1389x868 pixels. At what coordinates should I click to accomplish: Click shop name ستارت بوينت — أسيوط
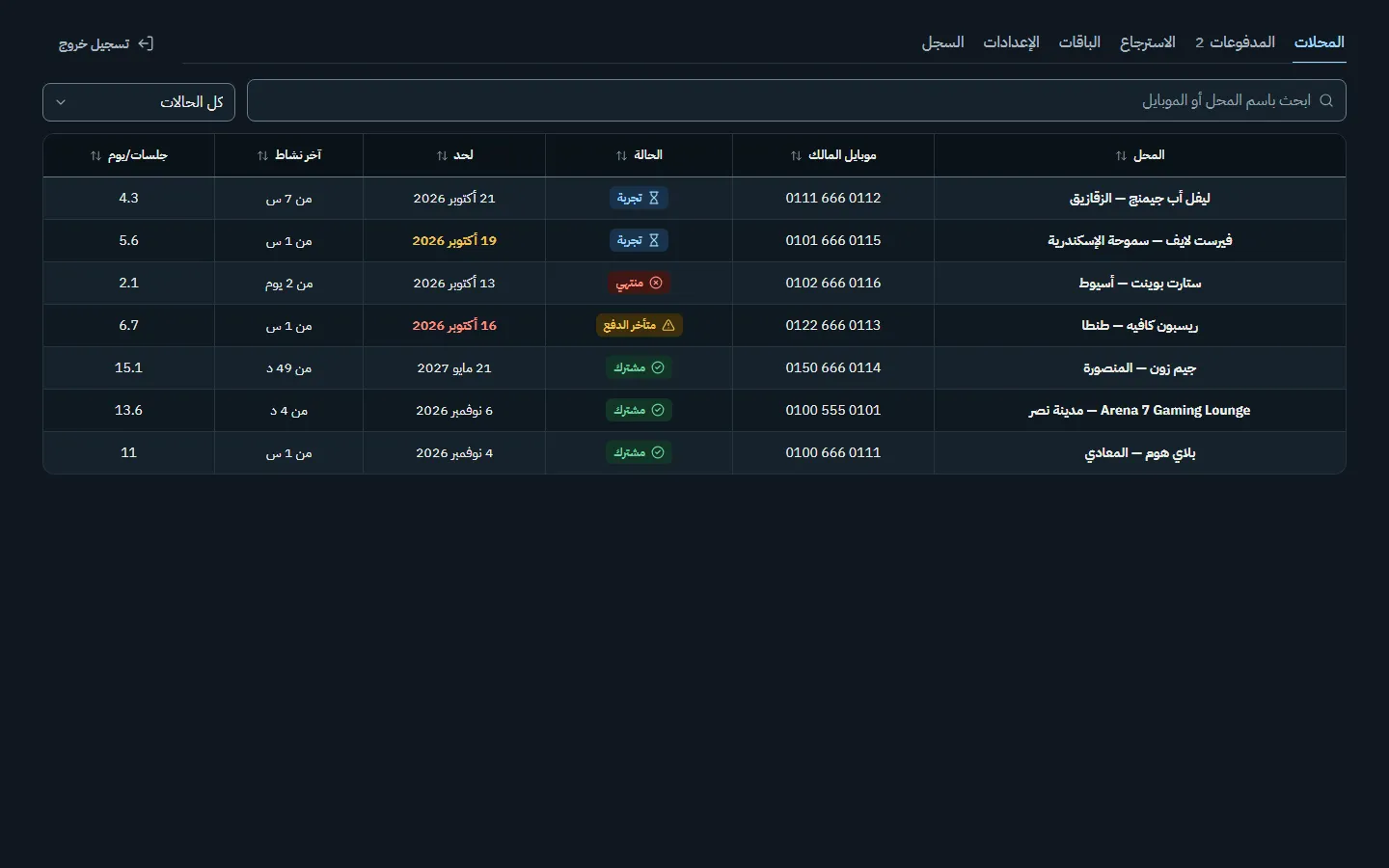(x=1139, y=284)
